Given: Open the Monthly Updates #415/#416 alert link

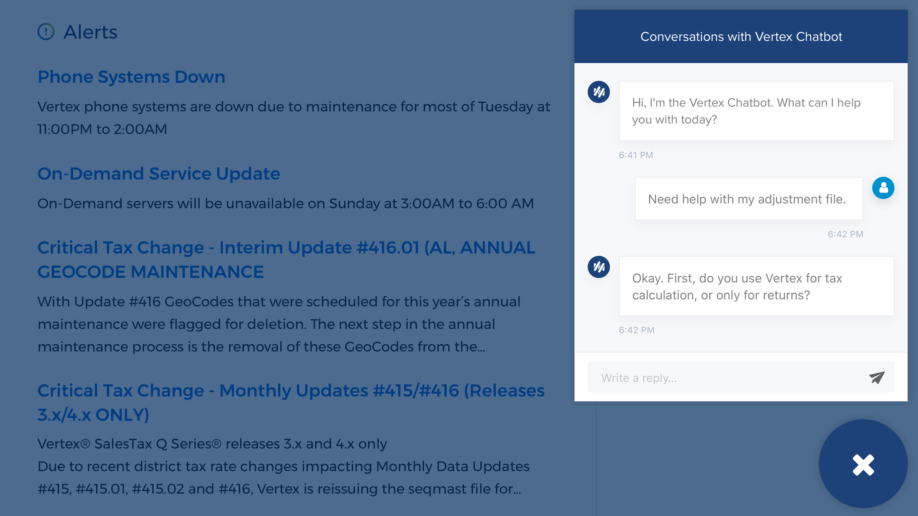Looking at the screenshot, I should click(291, 402).
